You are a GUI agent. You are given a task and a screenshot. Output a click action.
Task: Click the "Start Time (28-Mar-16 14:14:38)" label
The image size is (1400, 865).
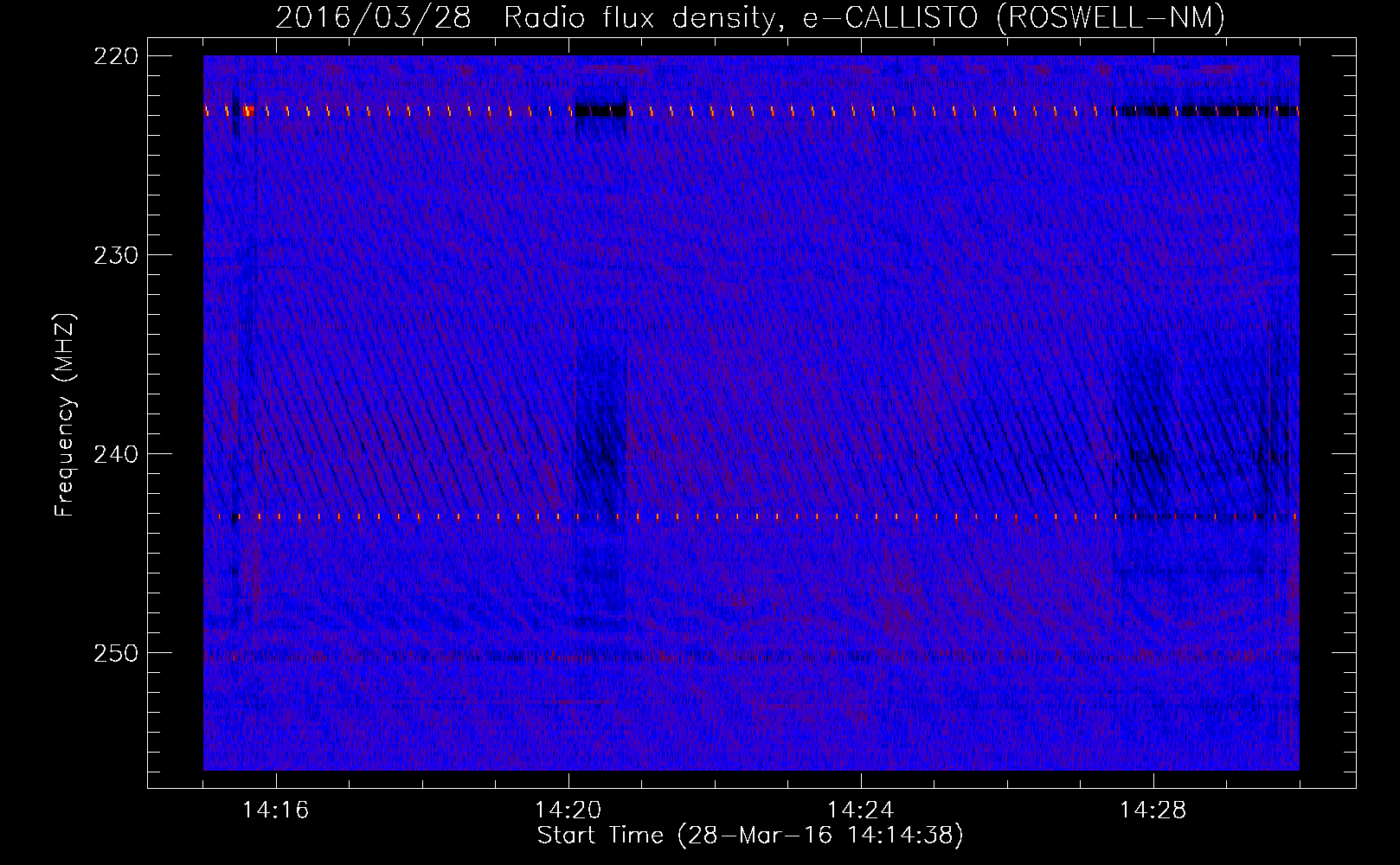(750, 836)
